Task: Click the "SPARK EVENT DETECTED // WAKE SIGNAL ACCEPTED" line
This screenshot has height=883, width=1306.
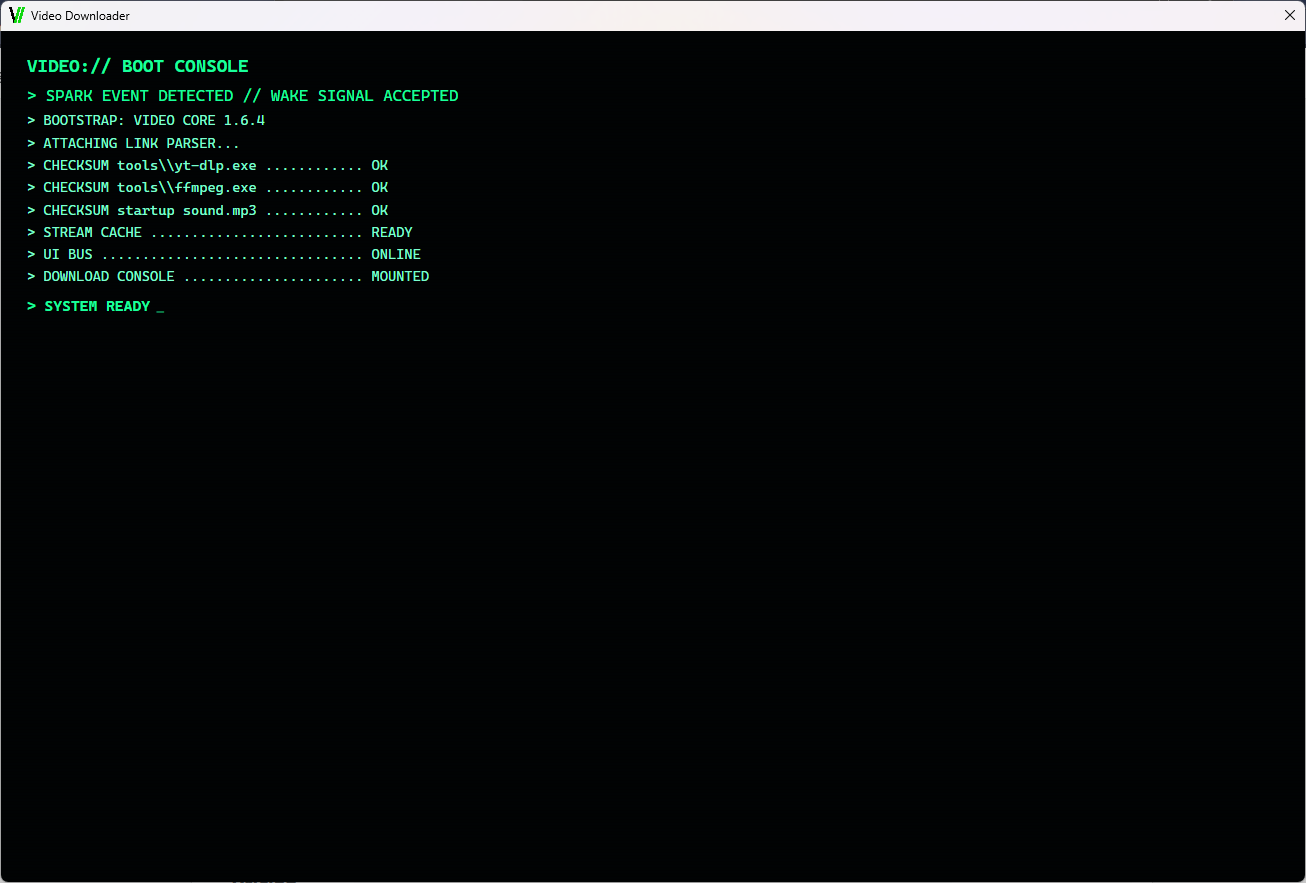Action: [243, 96]
